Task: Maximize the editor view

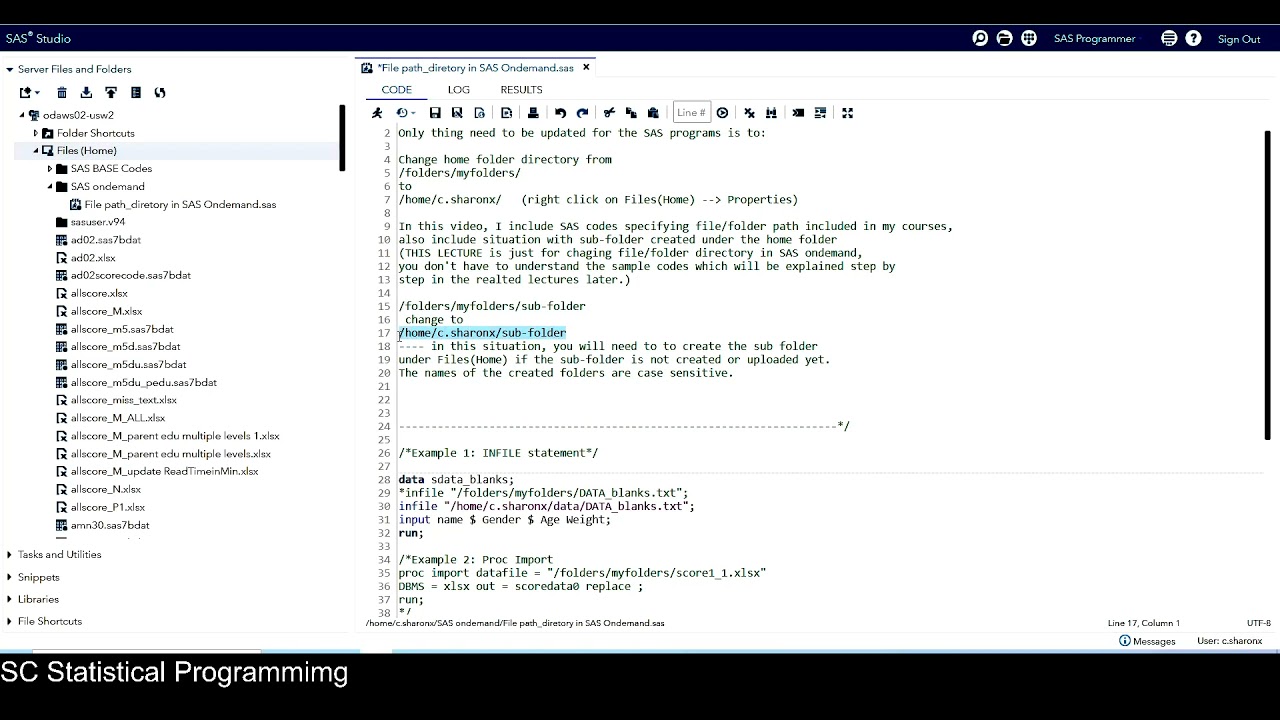Action: (847, 113)
